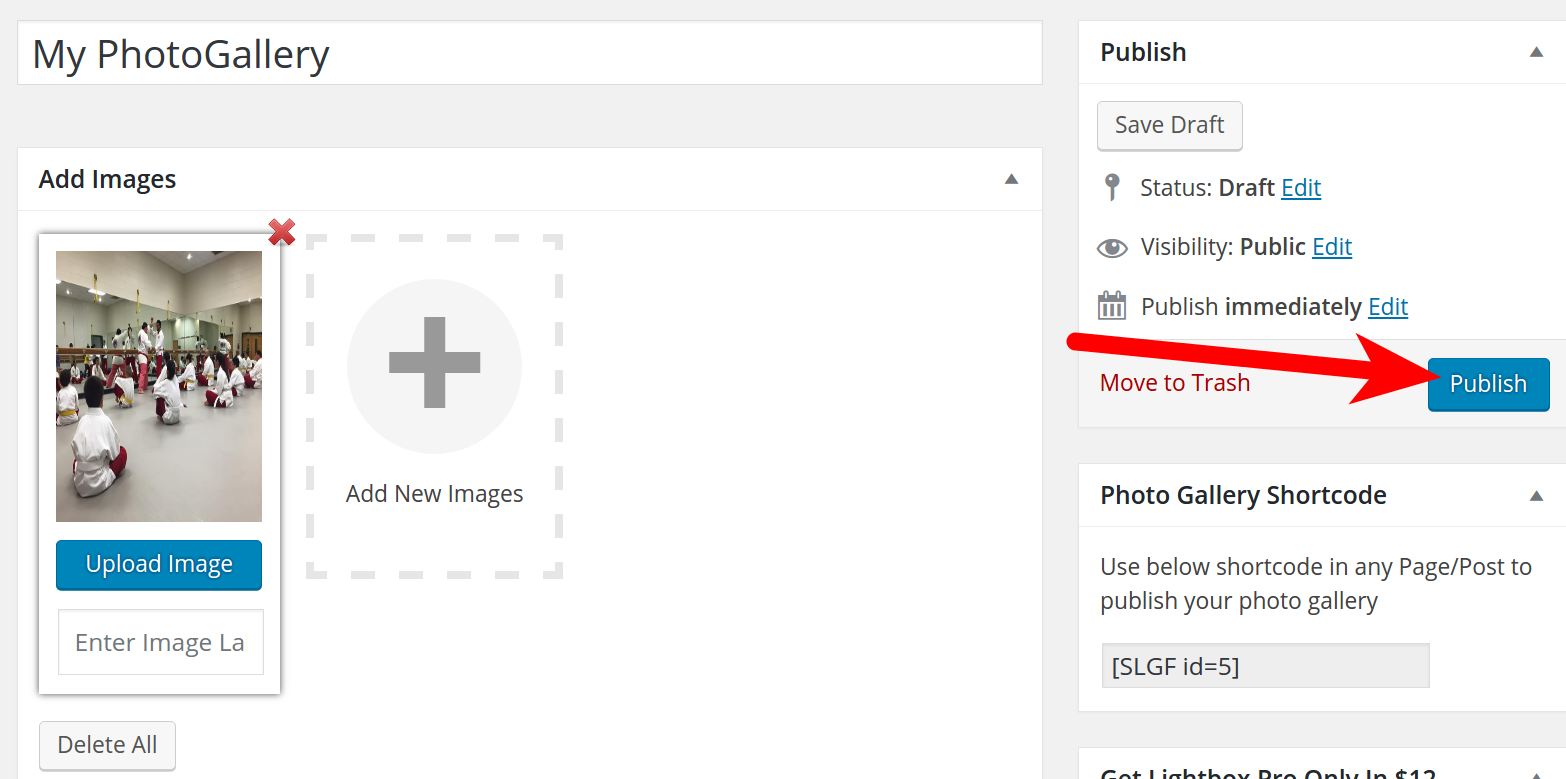Screen dimensions: 1566x779
Task: Edit the publish immediately schedule
Action: click(x=1388, y=307)
